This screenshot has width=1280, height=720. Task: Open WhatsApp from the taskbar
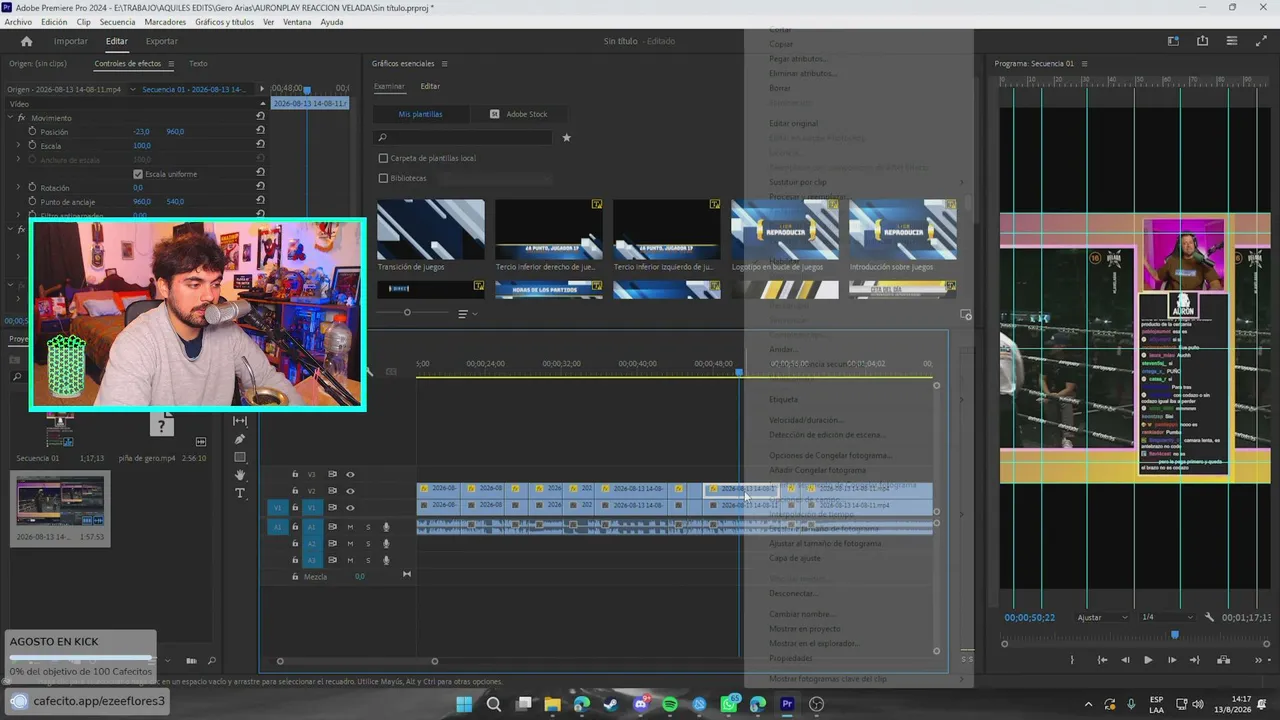[x=729, y=704]
